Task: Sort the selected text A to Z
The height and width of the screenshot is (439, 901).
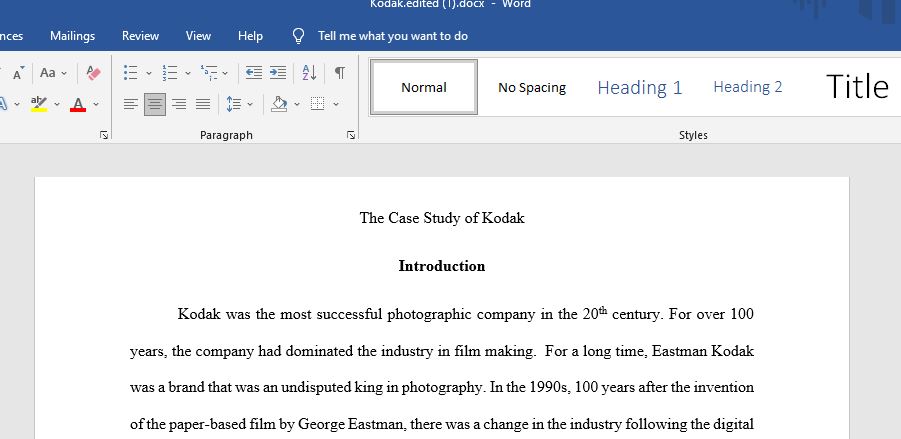Action: (309, 73)
